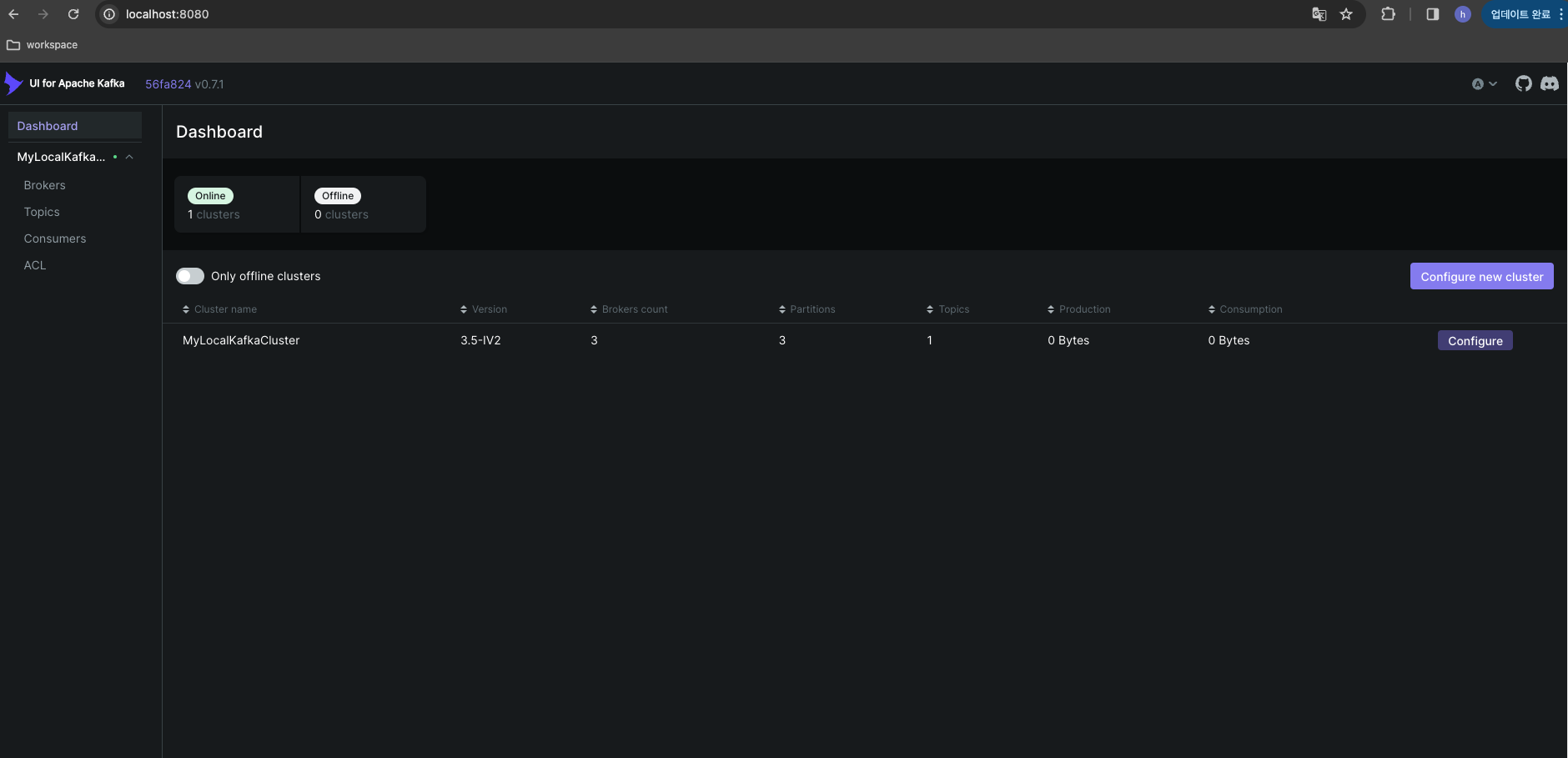Open the Dashboard sidebar item

pyautogui.click(x=75, y=126)
